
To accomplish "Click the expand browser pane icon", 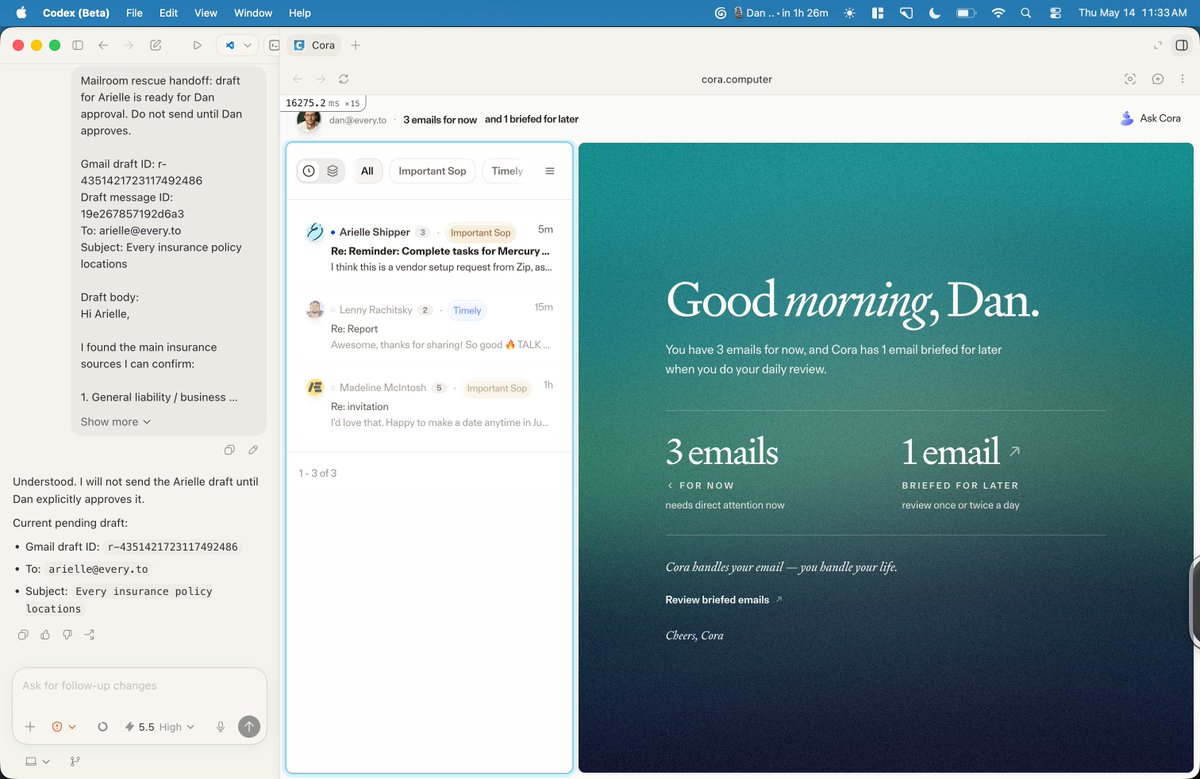I will 1157,45.
